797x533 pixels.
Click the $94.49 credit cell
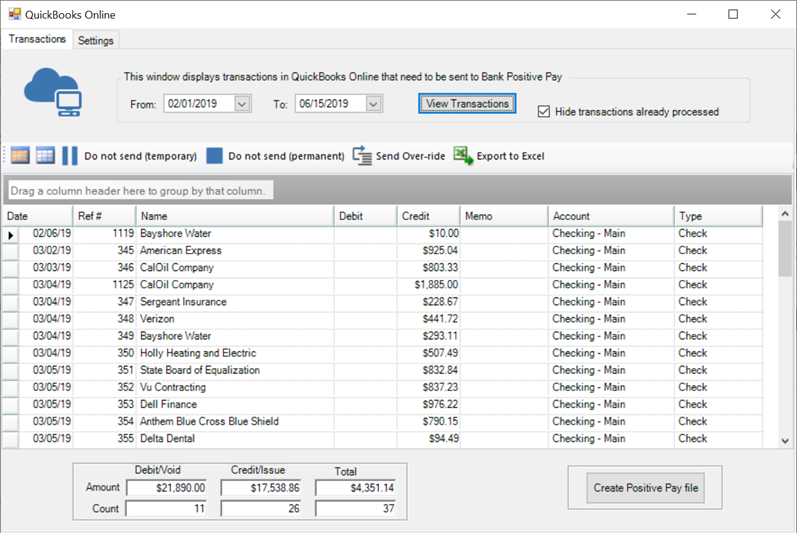click(x=428, y=438)
